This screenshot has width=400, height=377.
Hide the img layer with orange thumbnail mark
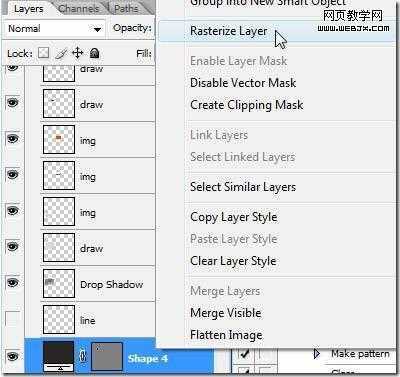coord(13,138)
